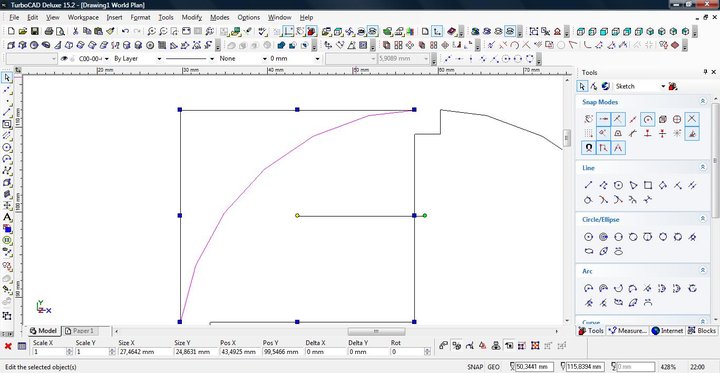Open the Measure palette tab
This screenshot has height=373, width=720.
627,331
